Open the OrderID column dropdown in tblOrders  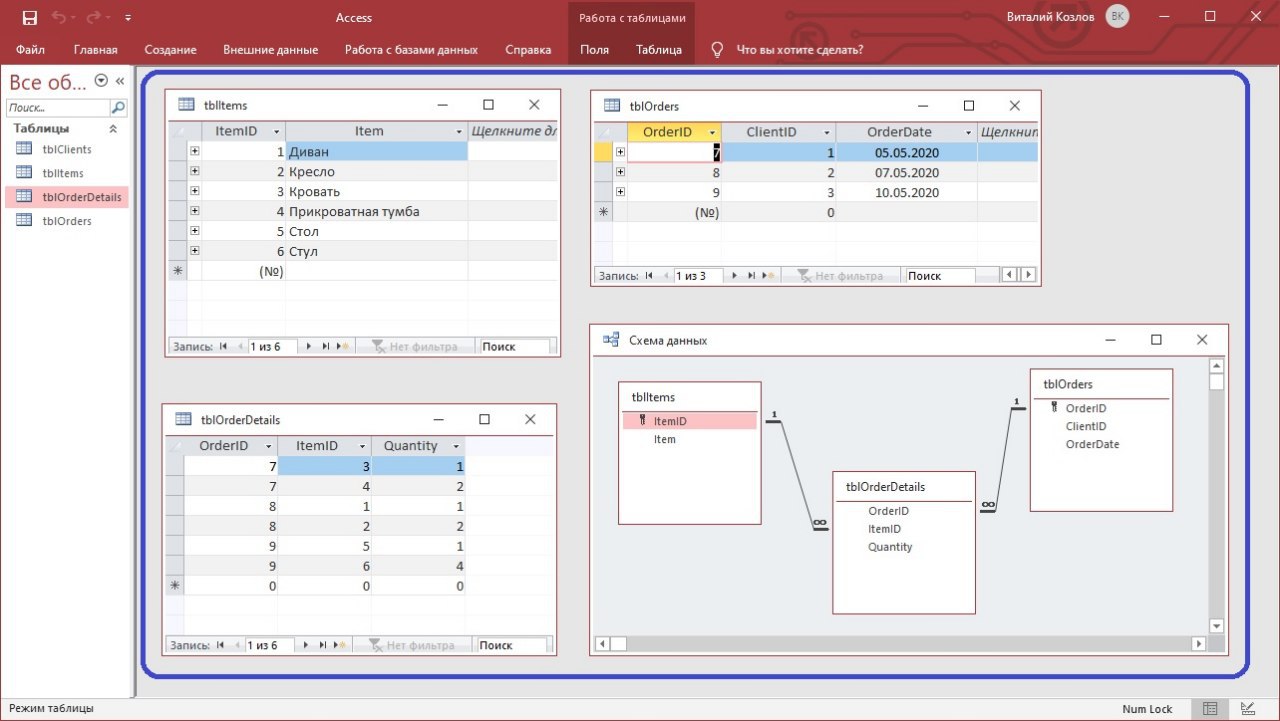click(712, 132)
